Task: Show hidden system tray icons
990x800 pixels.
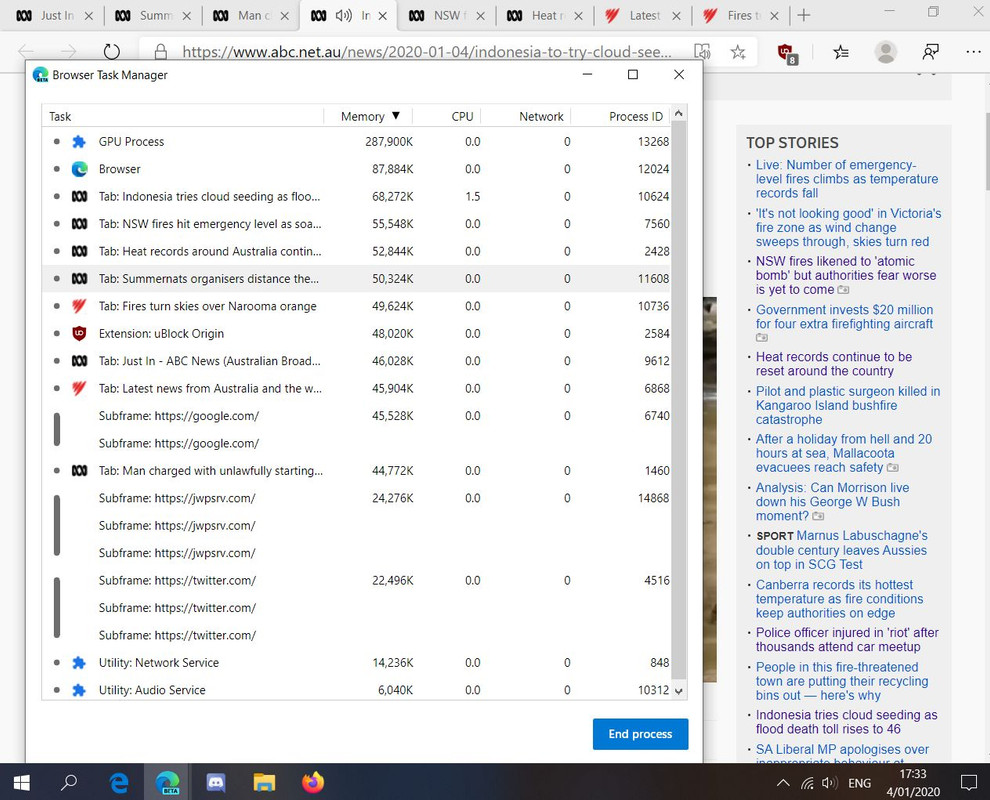Action: coord(783,783)
